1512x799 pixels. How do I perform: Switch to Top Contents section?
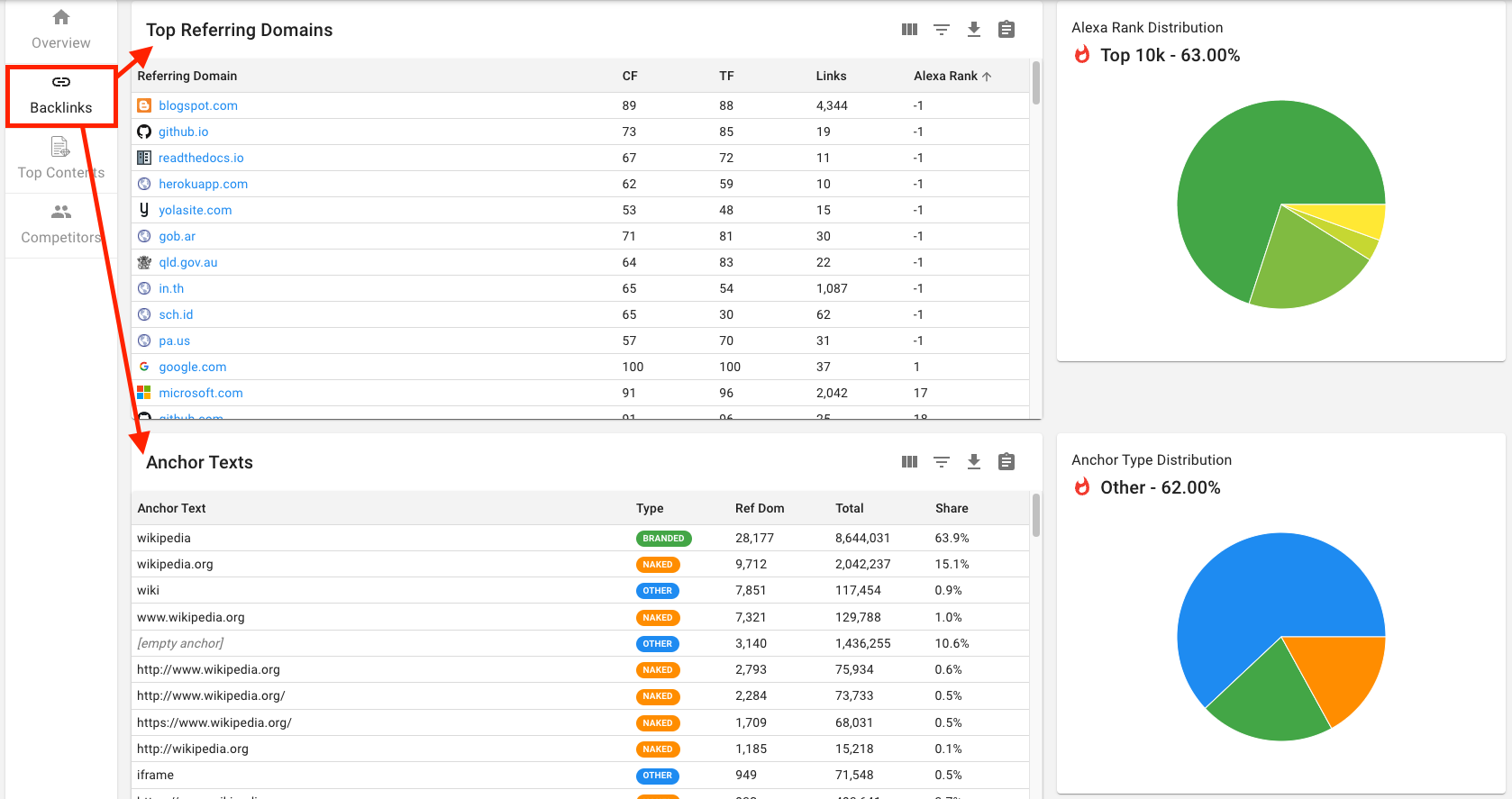click(x=61, y=159)
